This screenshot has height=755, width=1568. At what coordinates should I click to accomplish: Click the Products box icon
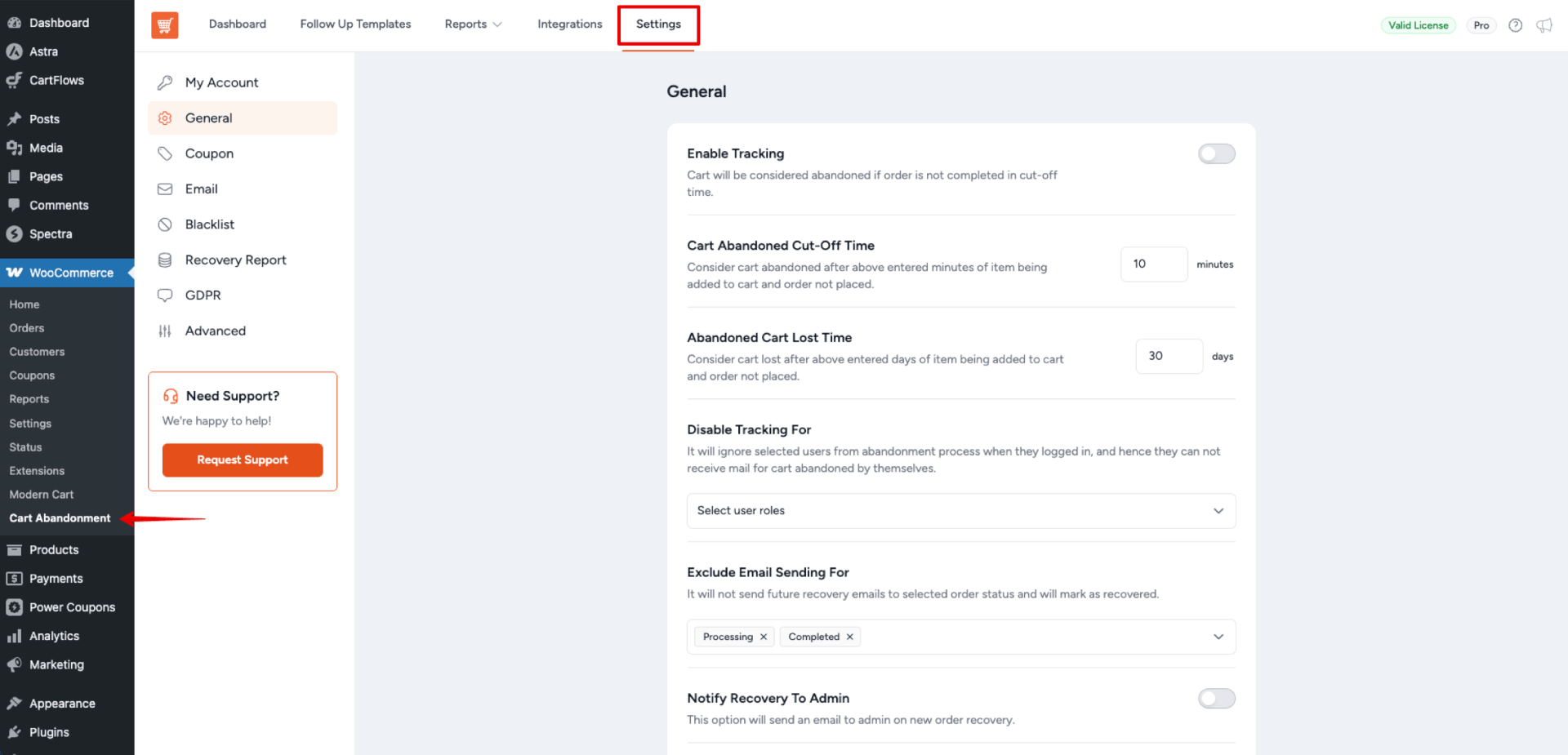tap(14, 550)
